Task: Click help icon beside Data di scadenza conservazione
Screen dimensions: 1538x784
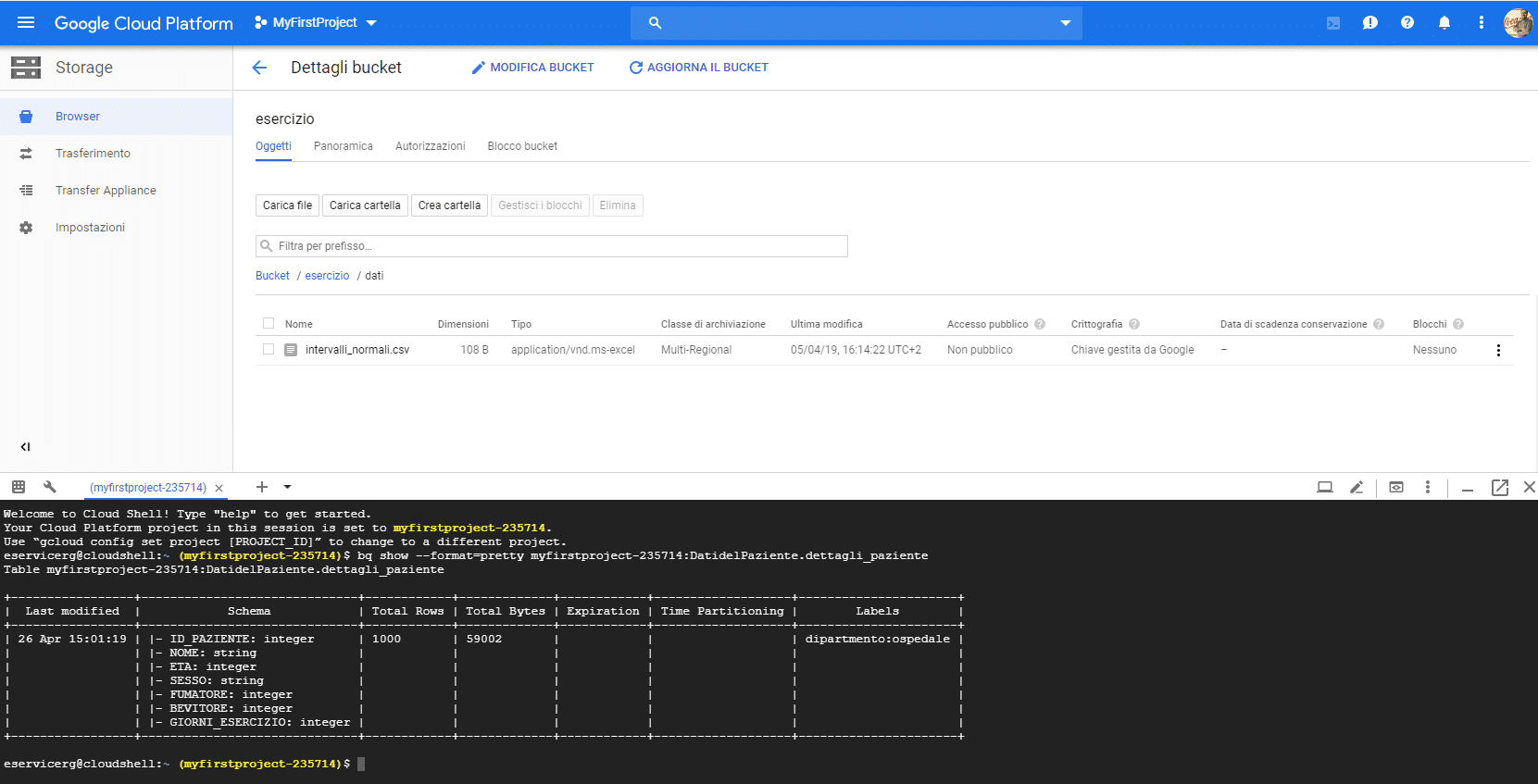Action: point(1379,324)
